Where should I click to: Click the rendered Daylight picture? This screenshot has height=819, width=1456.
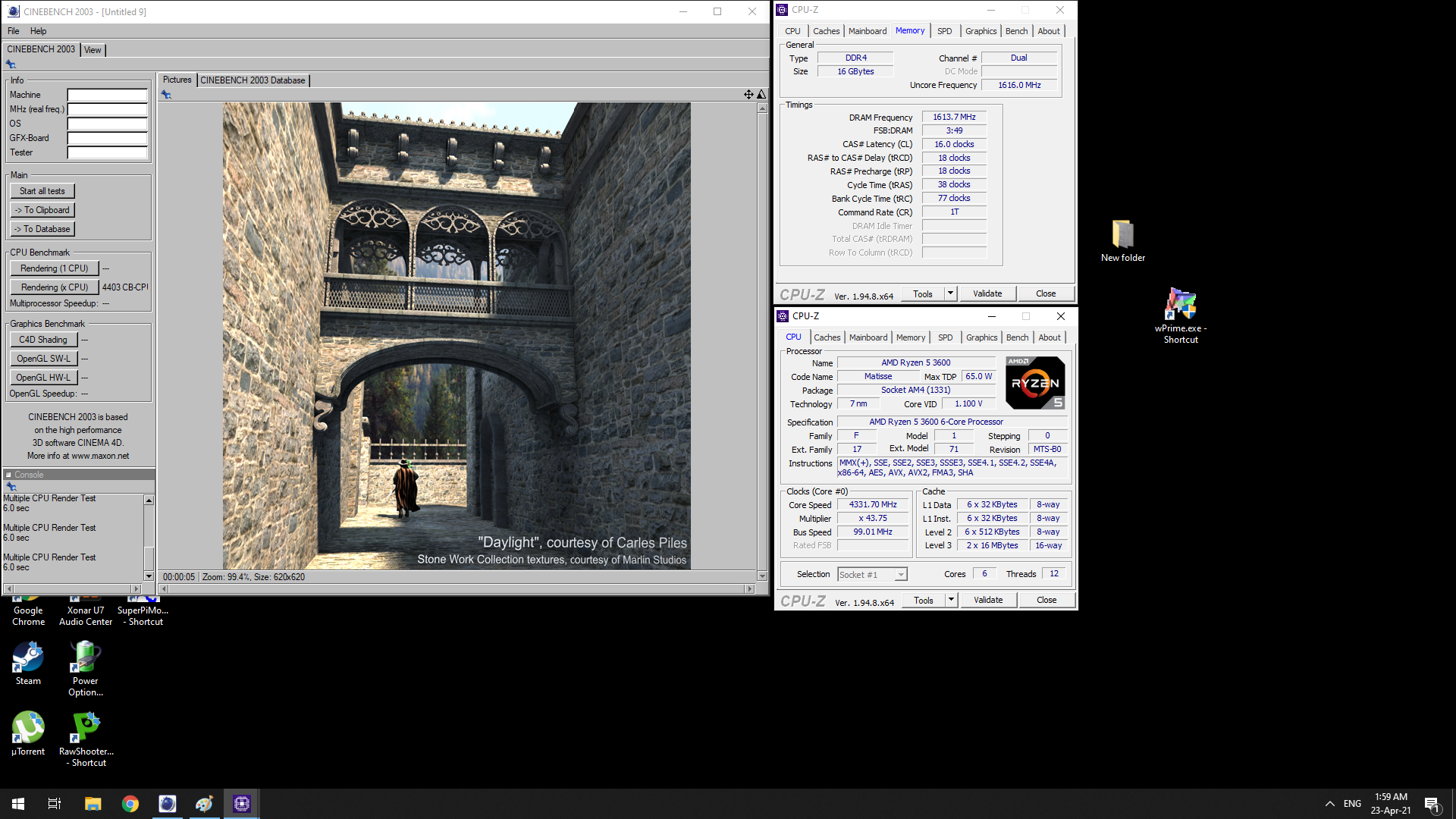[x=457, y=336]
